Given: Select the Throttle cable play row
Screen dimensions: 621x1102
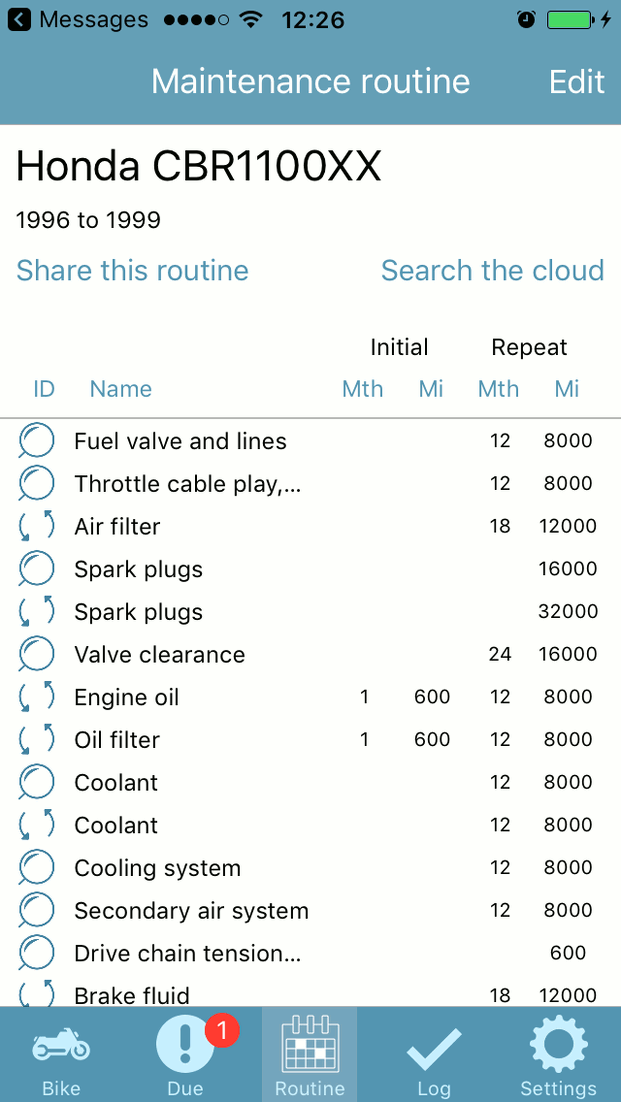Looking at the screenshot, I should (187, 484).
